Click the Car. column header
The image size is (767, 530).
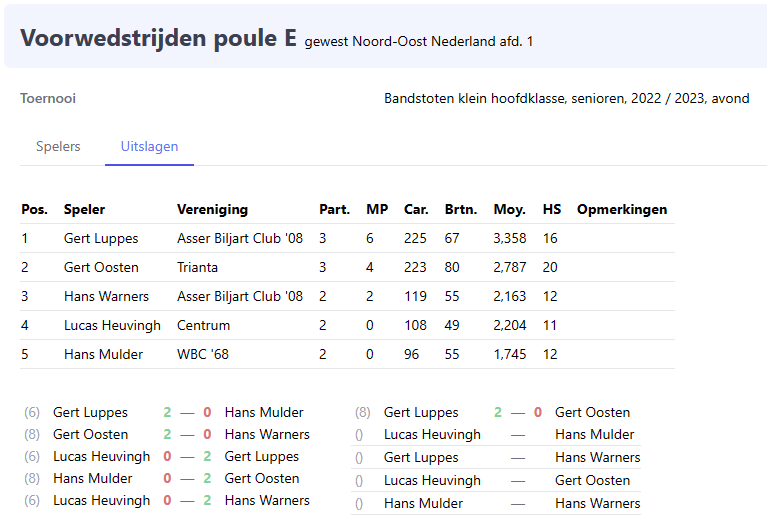416,209
